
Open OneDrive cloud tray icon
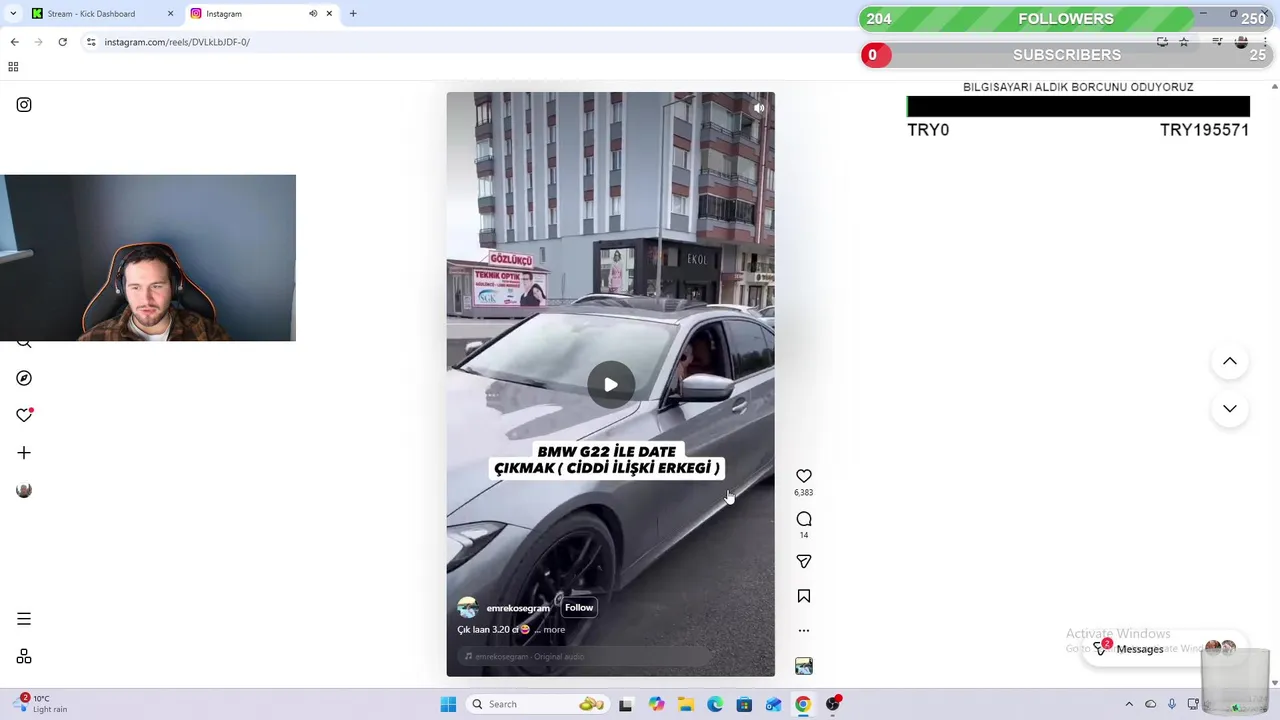tap(1150, 704)
